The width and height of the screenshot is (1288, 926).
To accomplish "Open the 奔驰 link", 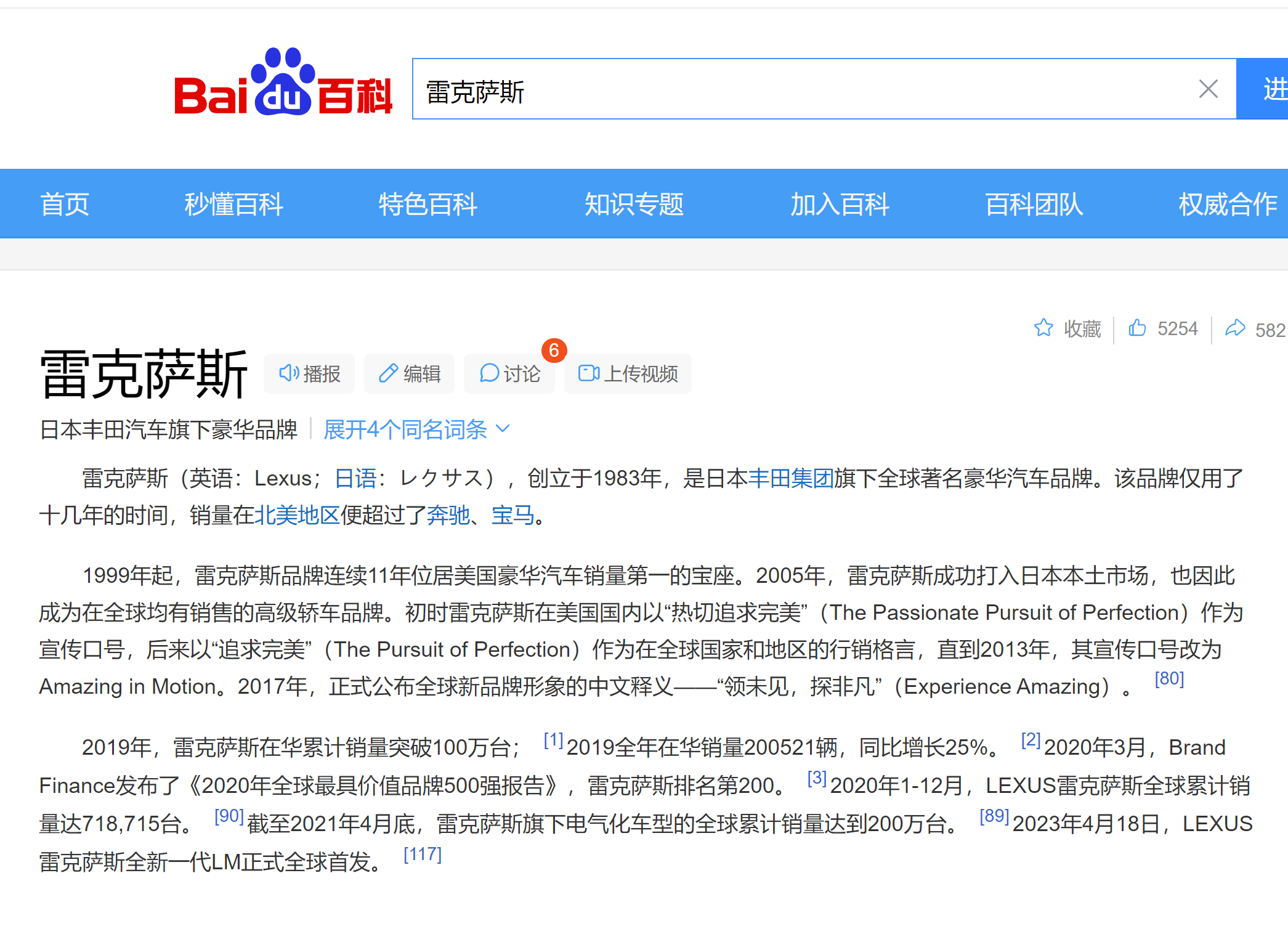I will (x=448, y=515).
